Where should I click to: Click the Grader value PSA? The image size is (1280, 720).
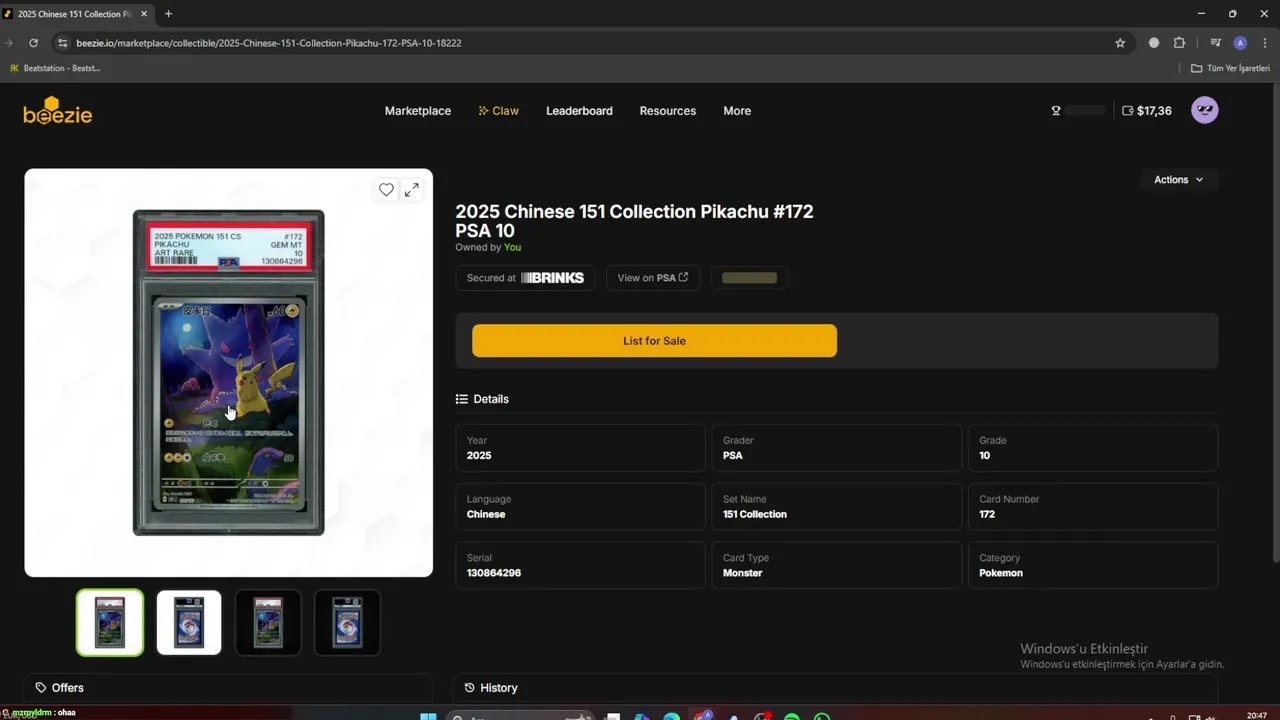point(733,455)
